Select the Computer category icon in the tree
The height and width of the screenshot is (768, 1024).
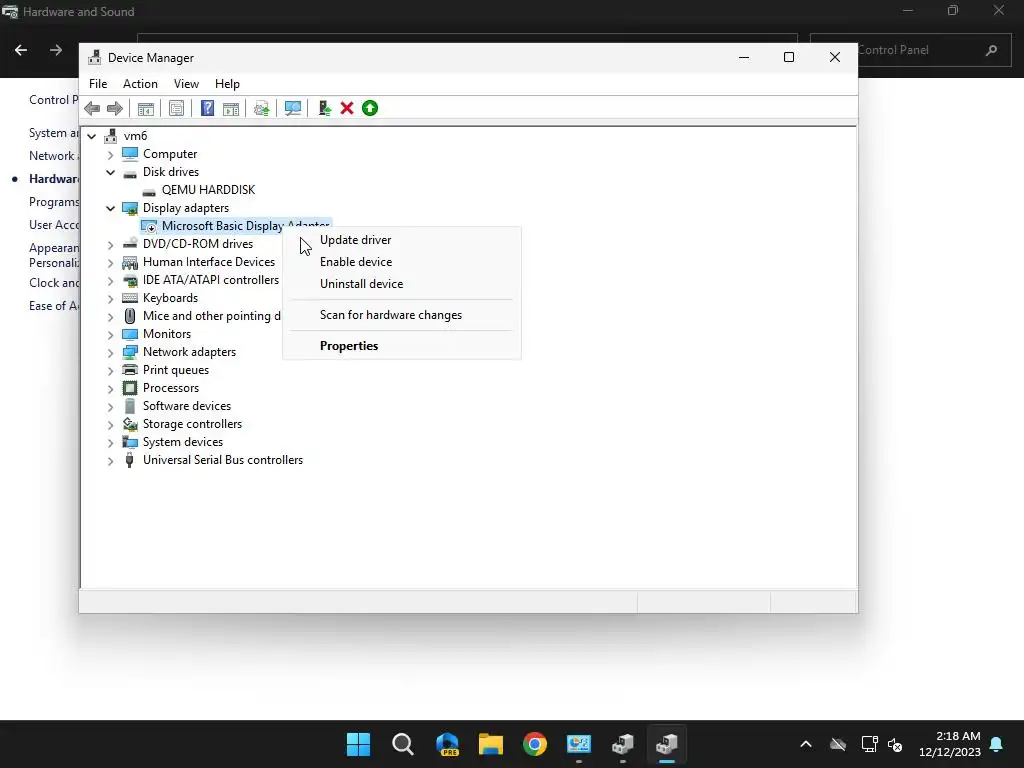(130, 153)
